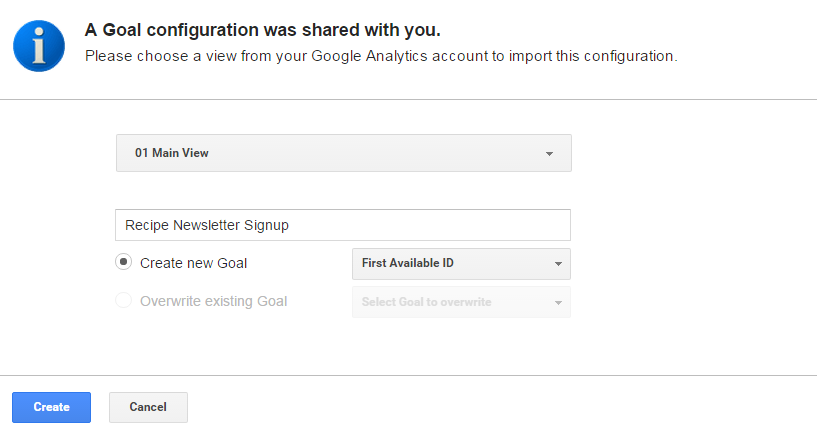Click the 01 Main View label text
This screenshot has height=435, width=817.
(x=171, y=153)
